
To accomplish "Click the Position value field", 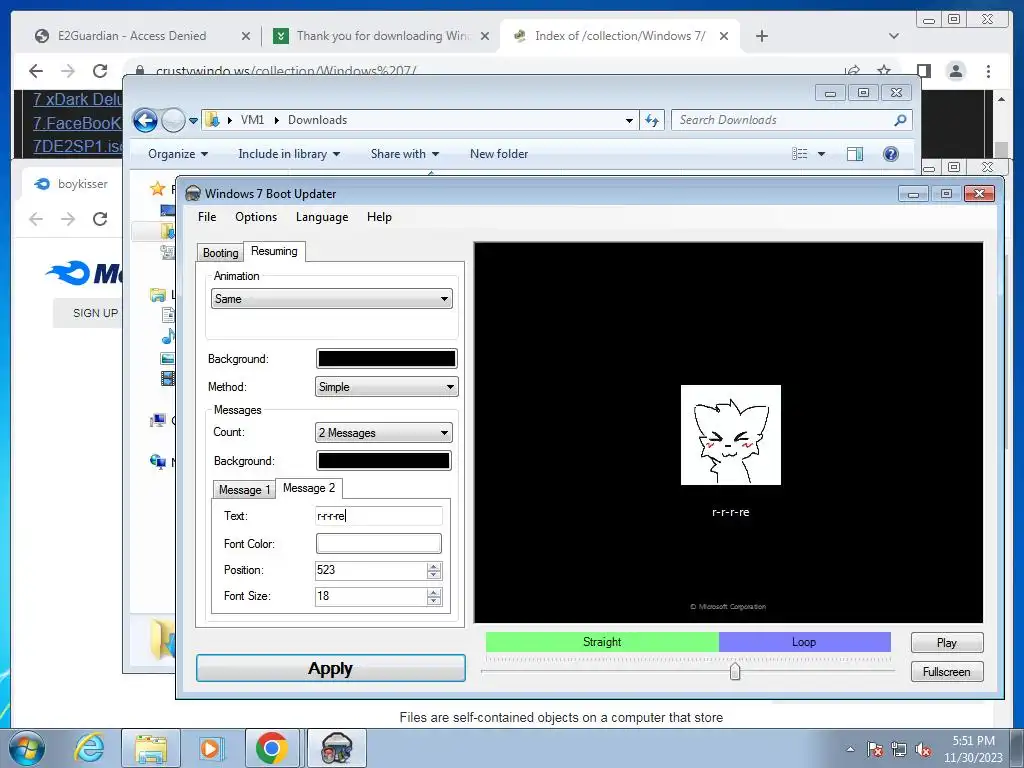I will pyautogui.click(x=371, y=570).
